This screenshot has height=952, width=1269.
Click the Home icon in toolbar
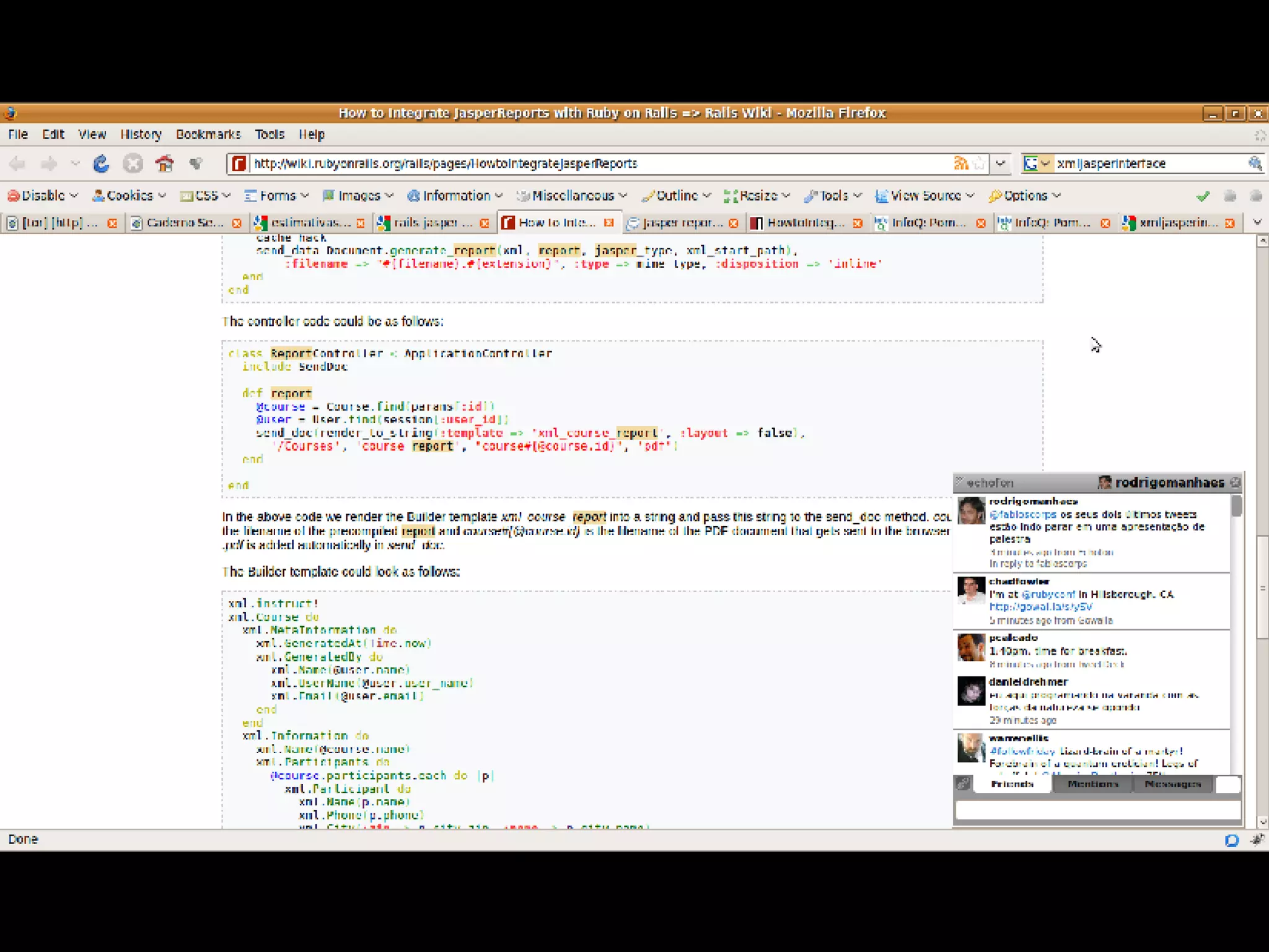164,164
